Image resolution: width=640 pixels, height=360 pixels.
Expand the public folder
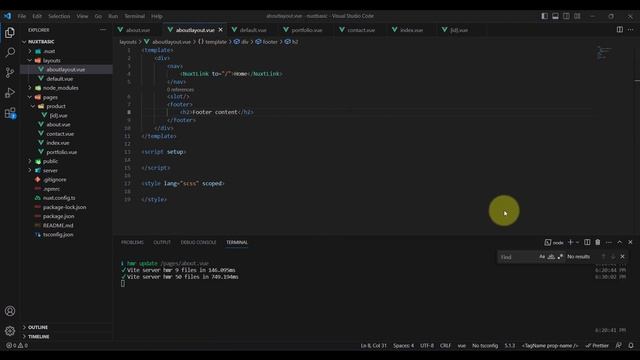pos(30,161)
